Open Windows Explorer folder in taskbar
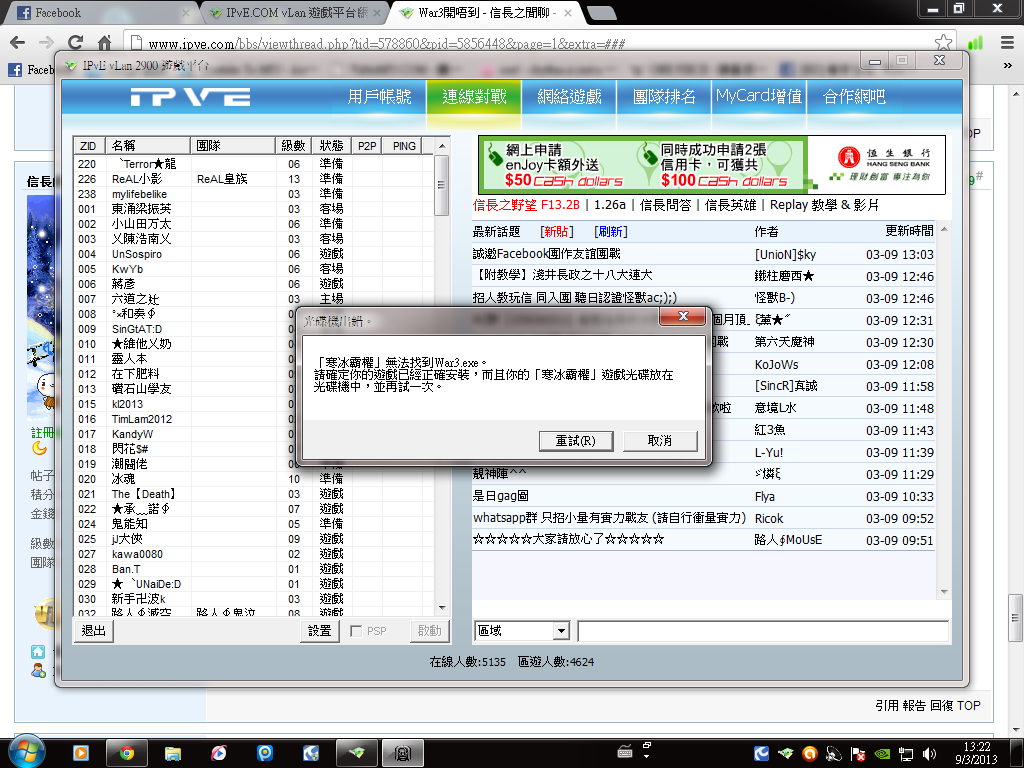Image resolution: width=1024 pixels, height=768 pixels. click(x=173, y=752)
